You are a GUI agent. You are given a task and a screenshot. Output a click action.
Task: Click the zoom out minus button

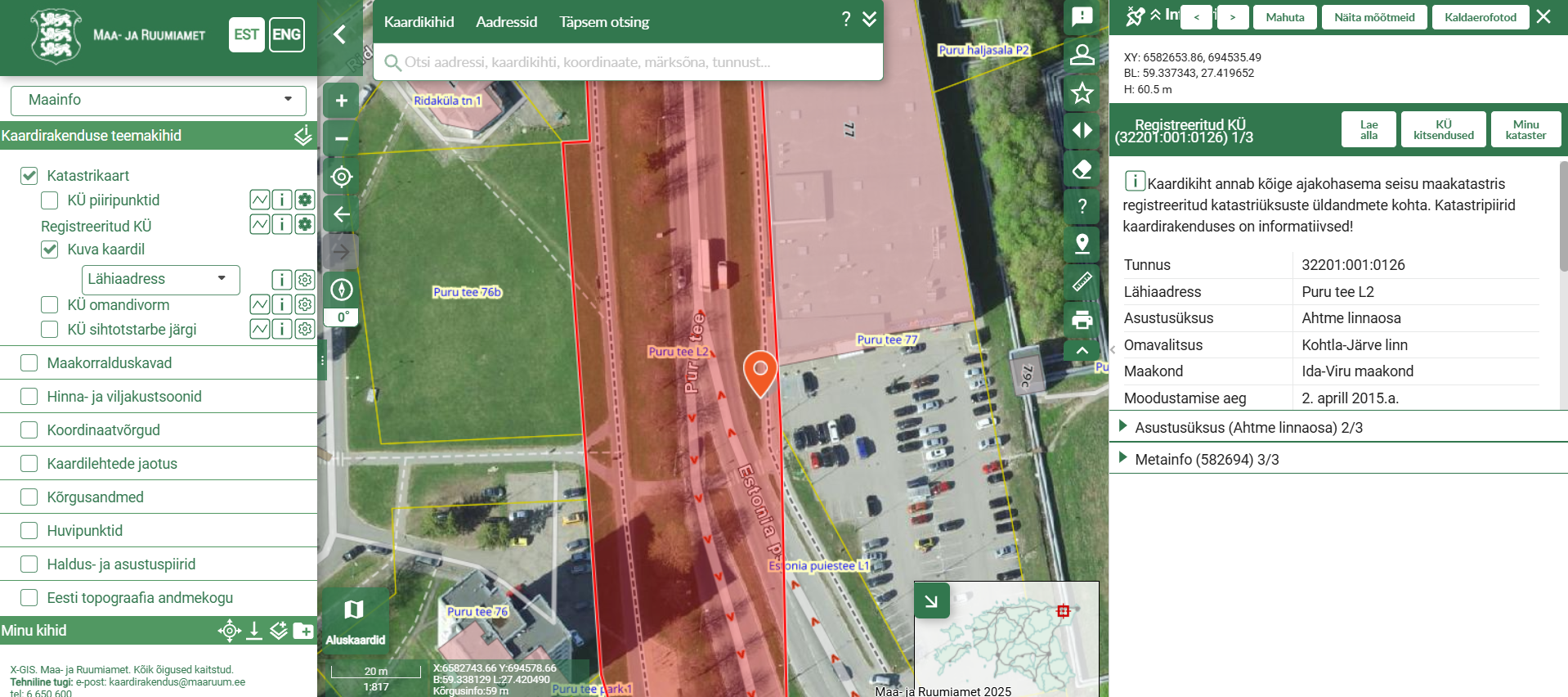point(342,138)
